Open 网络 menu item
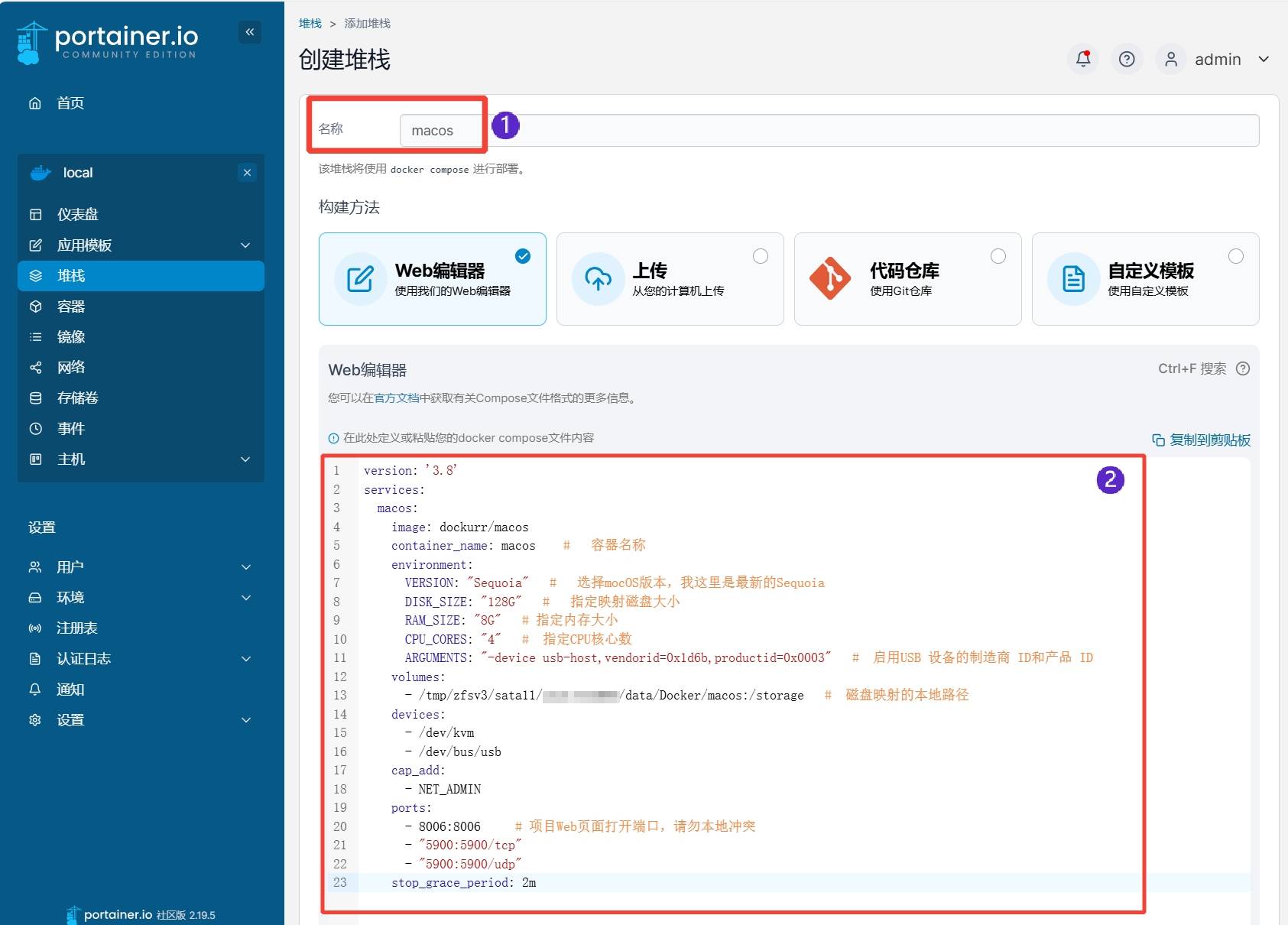Screen dimensions: 1288x925 coord(141,368)
